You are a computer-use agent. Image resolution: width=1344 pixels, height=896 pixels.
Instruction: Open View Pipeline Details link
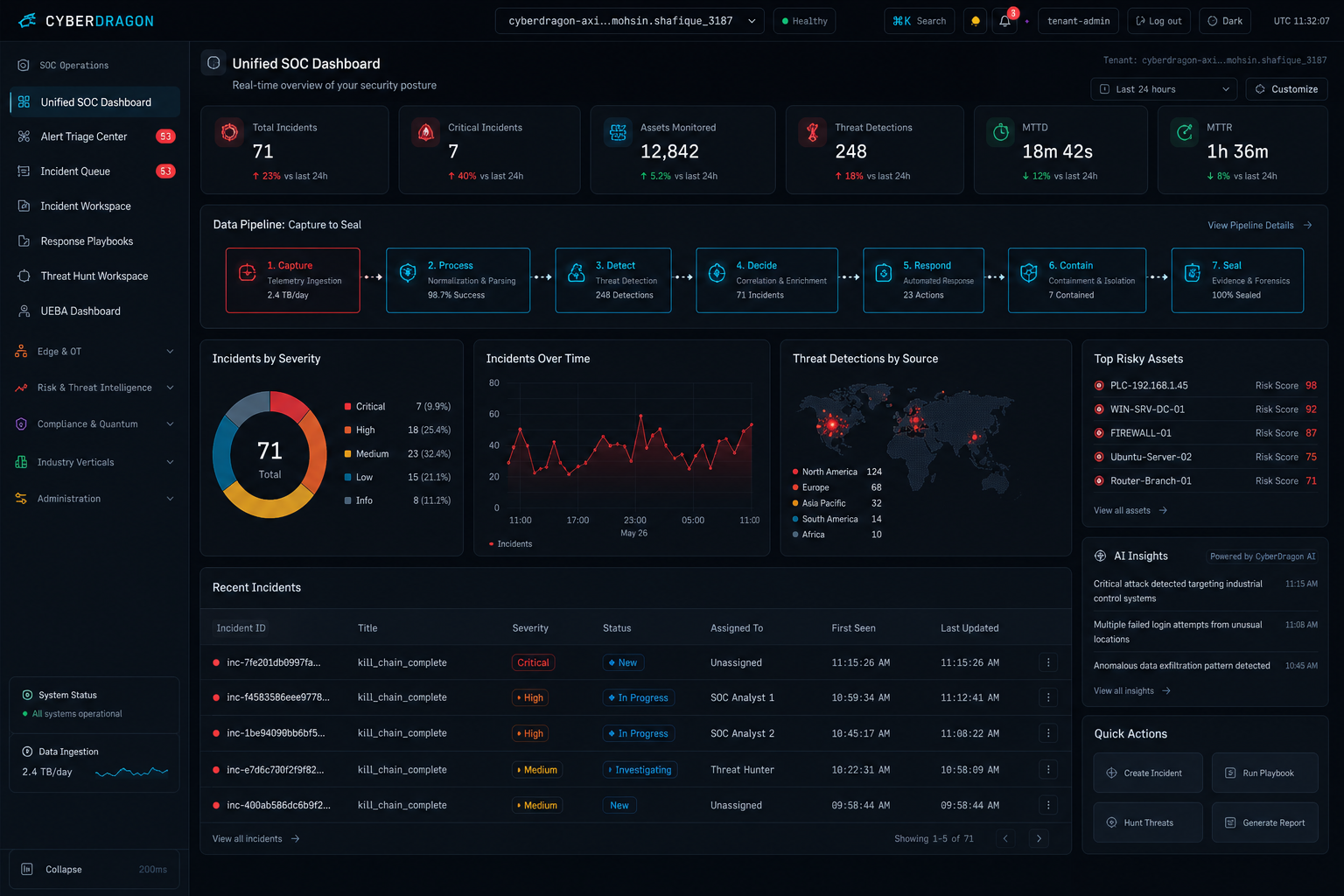tap(1260, 225)
